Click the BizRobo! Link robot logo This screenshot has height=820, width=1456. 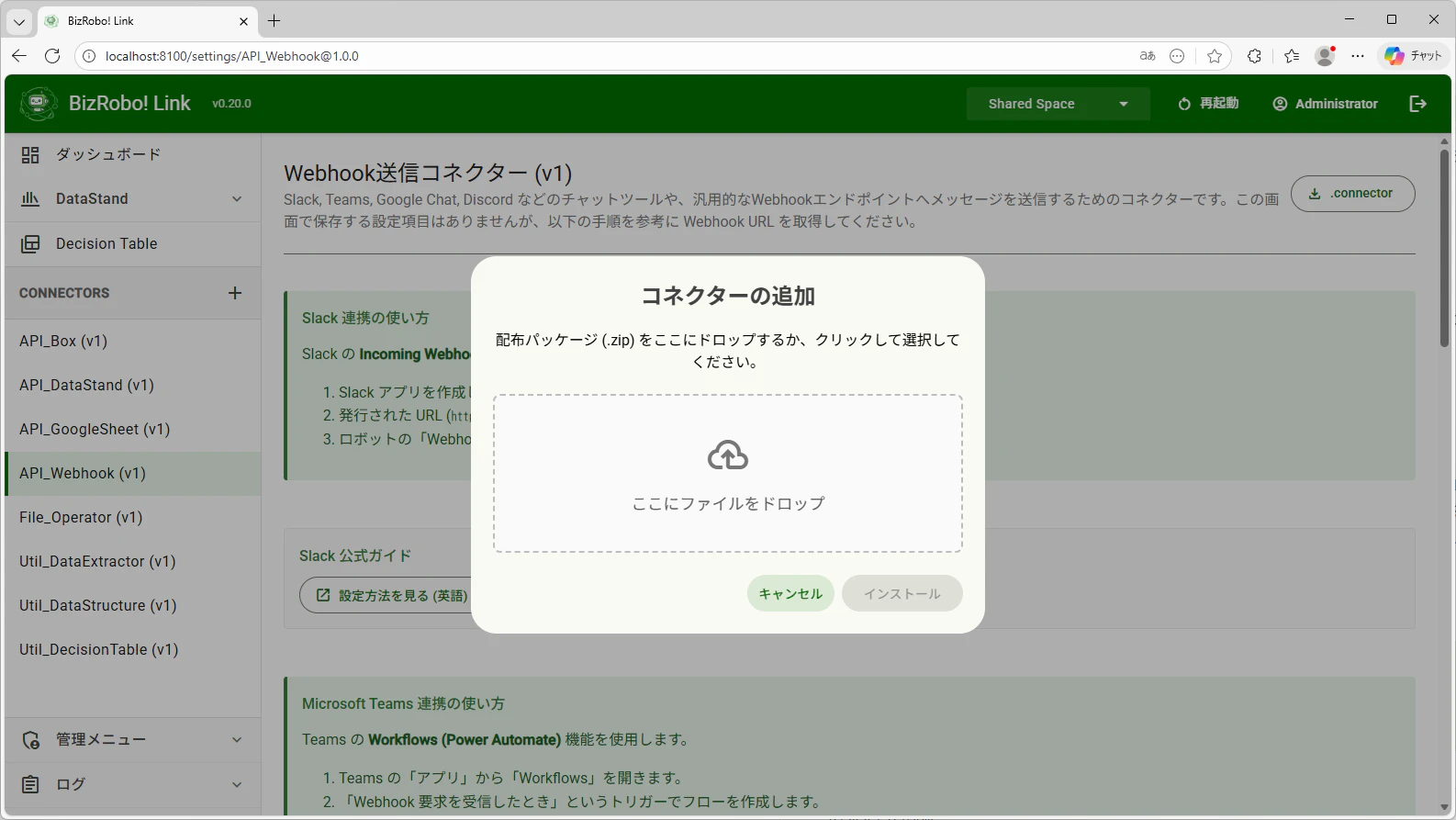[38, 104]
